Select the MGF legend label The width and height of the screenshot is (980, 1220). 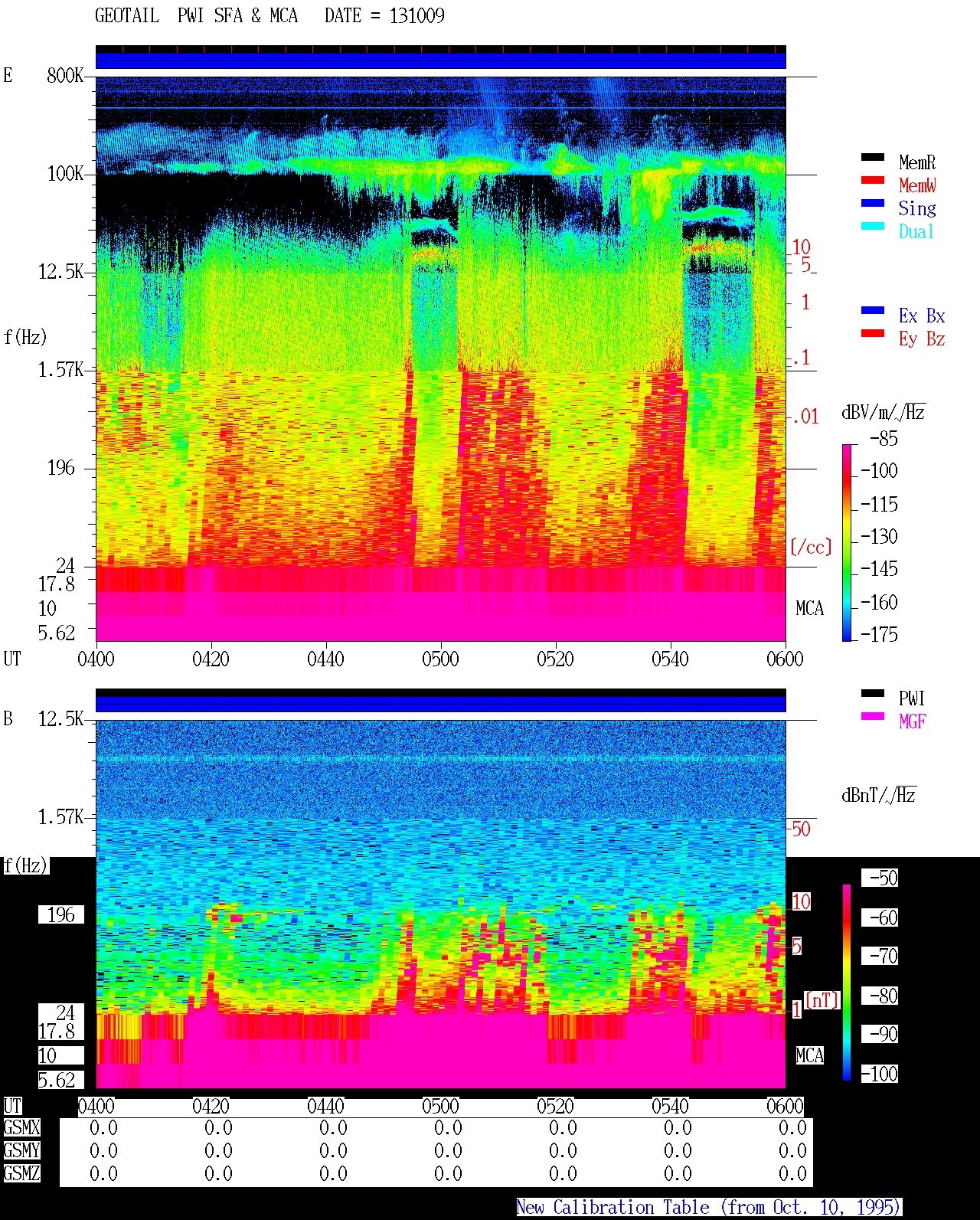click(x=913, y=721)
